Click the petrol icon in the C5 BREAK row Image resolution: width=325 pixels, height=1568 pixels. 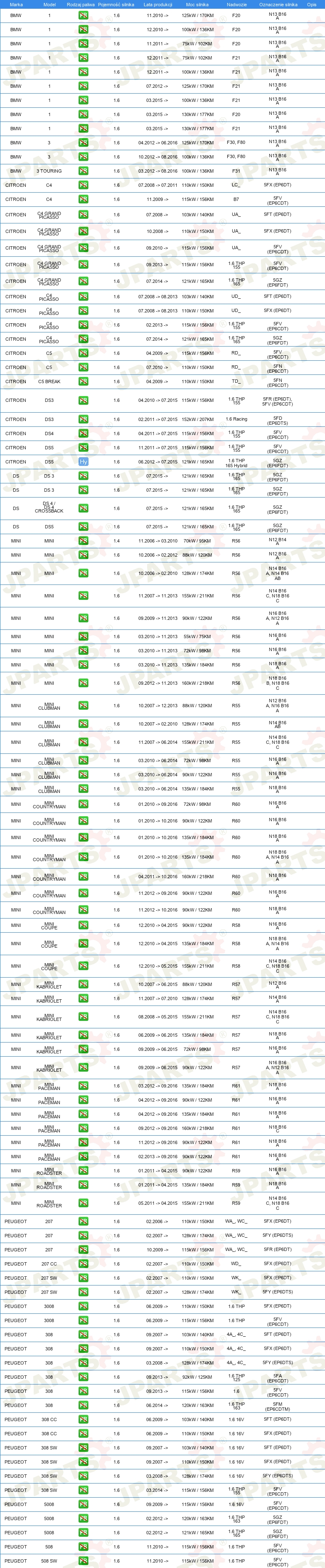tap(84, 381)
